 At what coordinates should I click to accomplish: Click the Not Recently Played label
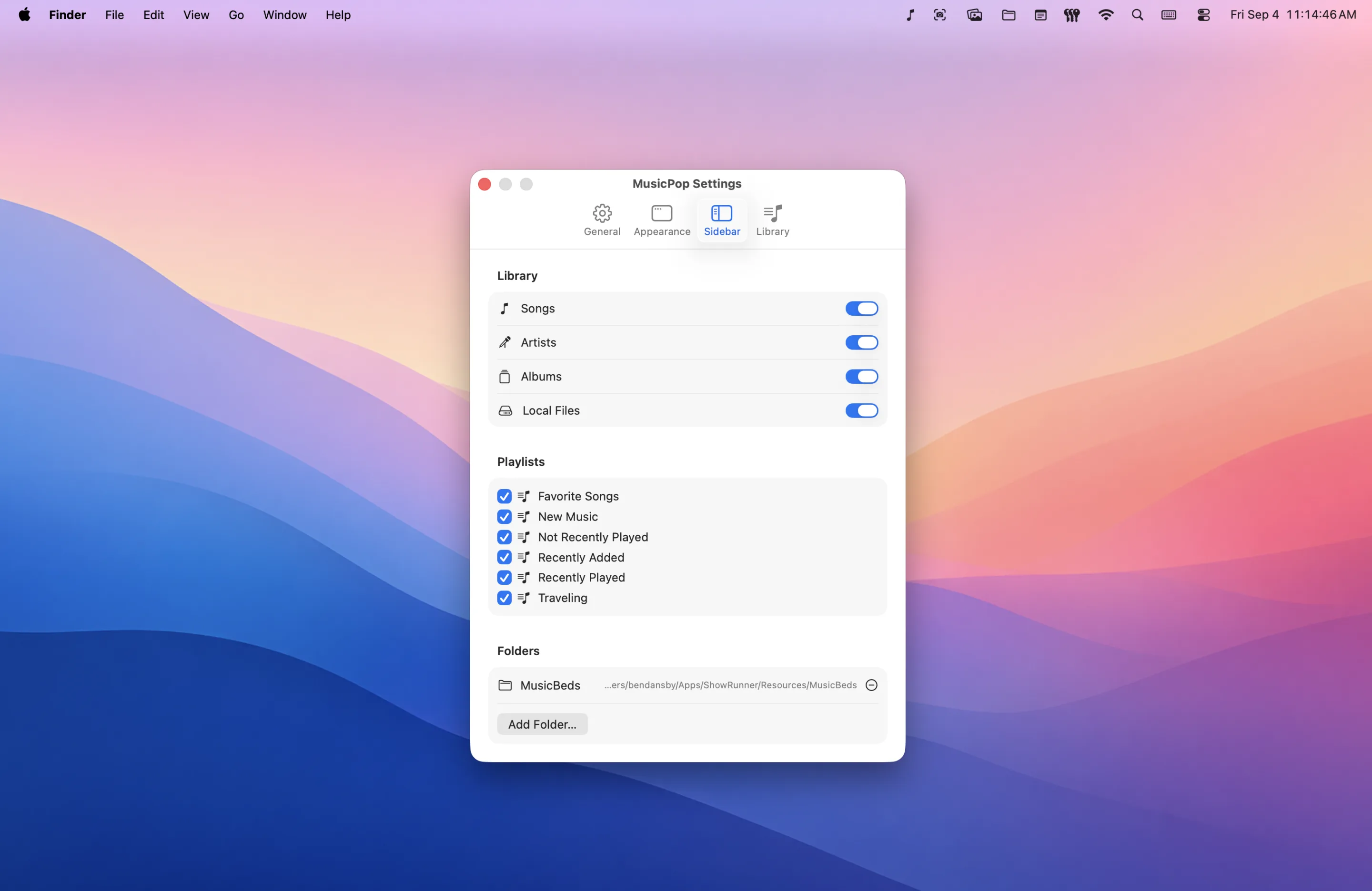[x=593, y=537]
